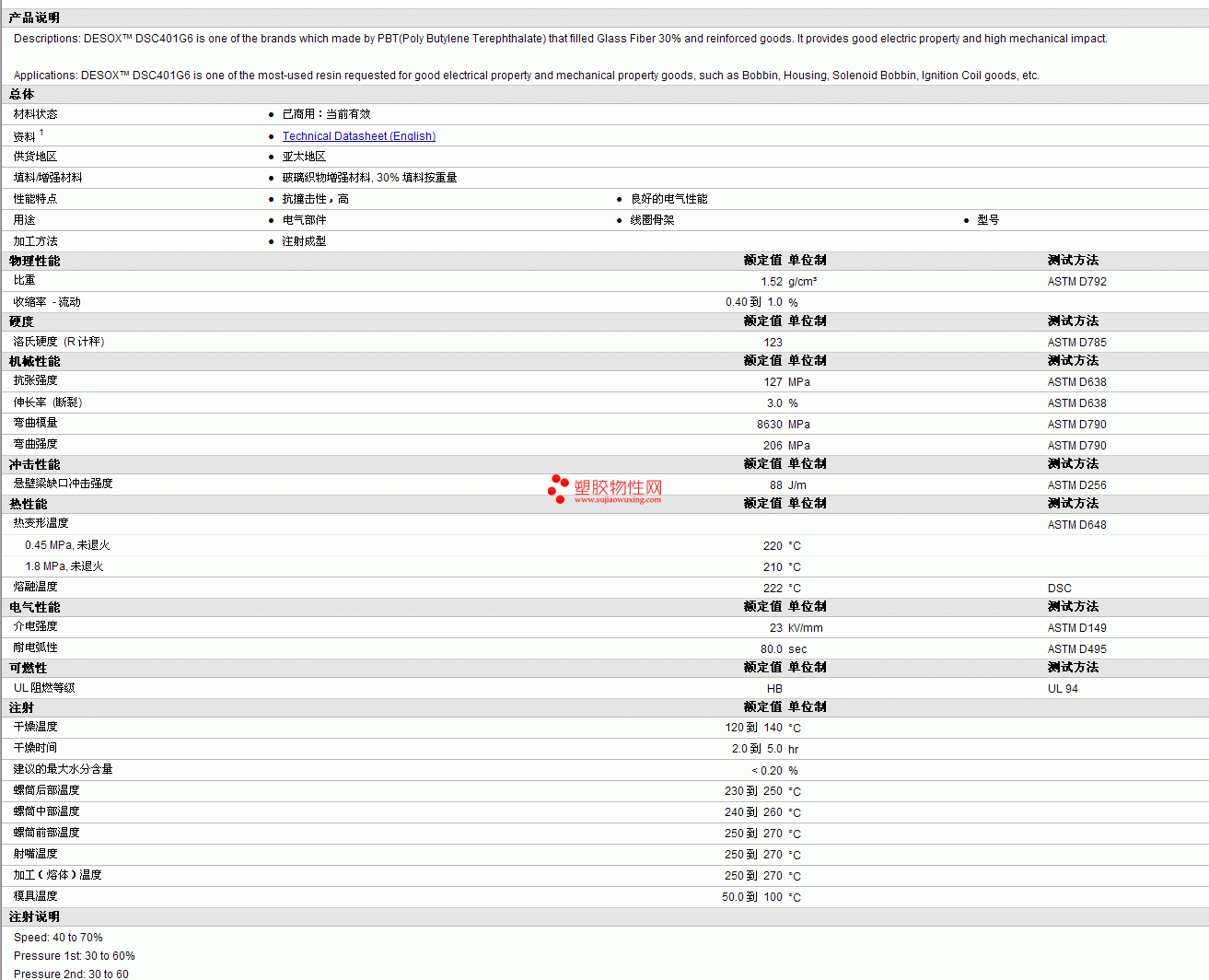Select the 建议的最大水分含量 row label
The height and width of the screenshot is (980, 1209).
(63, 769)
